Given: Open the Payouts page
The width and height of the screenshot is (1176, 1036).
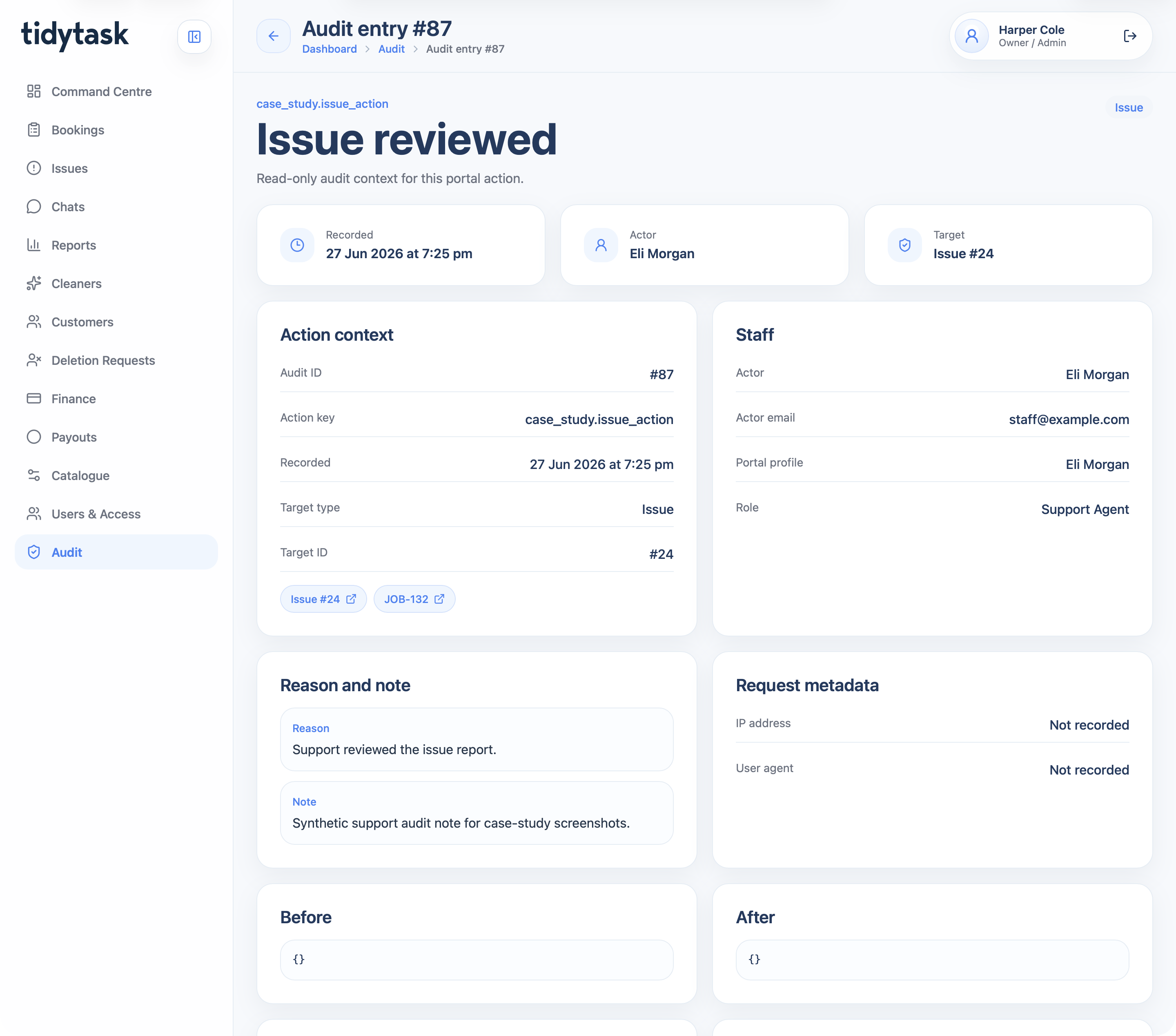Looking at the screenshot, I should (x=116, y=438).
